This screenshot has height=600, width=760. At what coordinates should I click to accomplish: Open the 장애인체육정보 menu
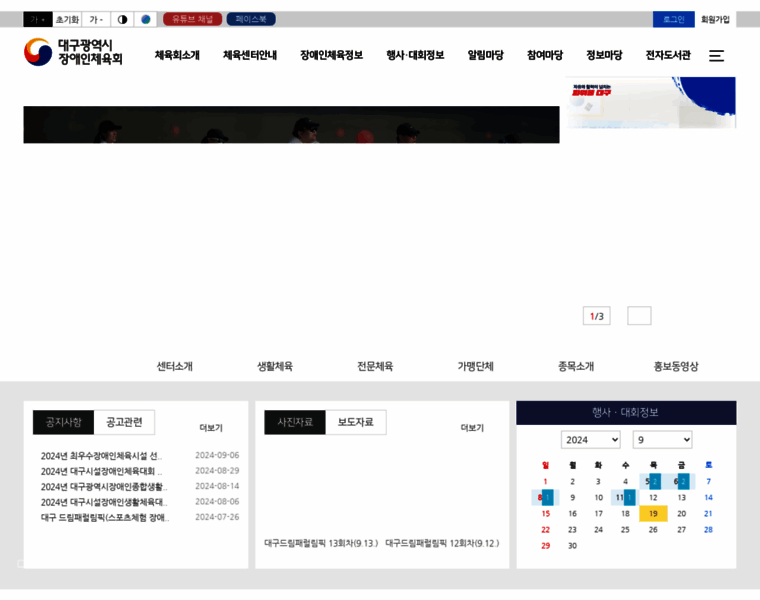click(332, 55)
